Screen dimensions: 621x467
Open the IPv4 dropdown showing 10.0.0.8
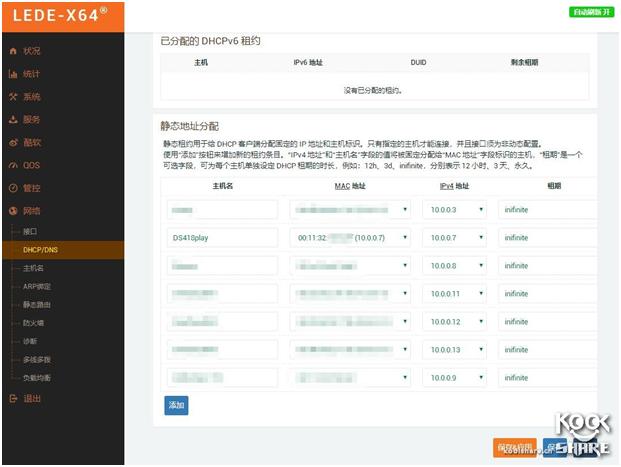(x=454, y=265)
